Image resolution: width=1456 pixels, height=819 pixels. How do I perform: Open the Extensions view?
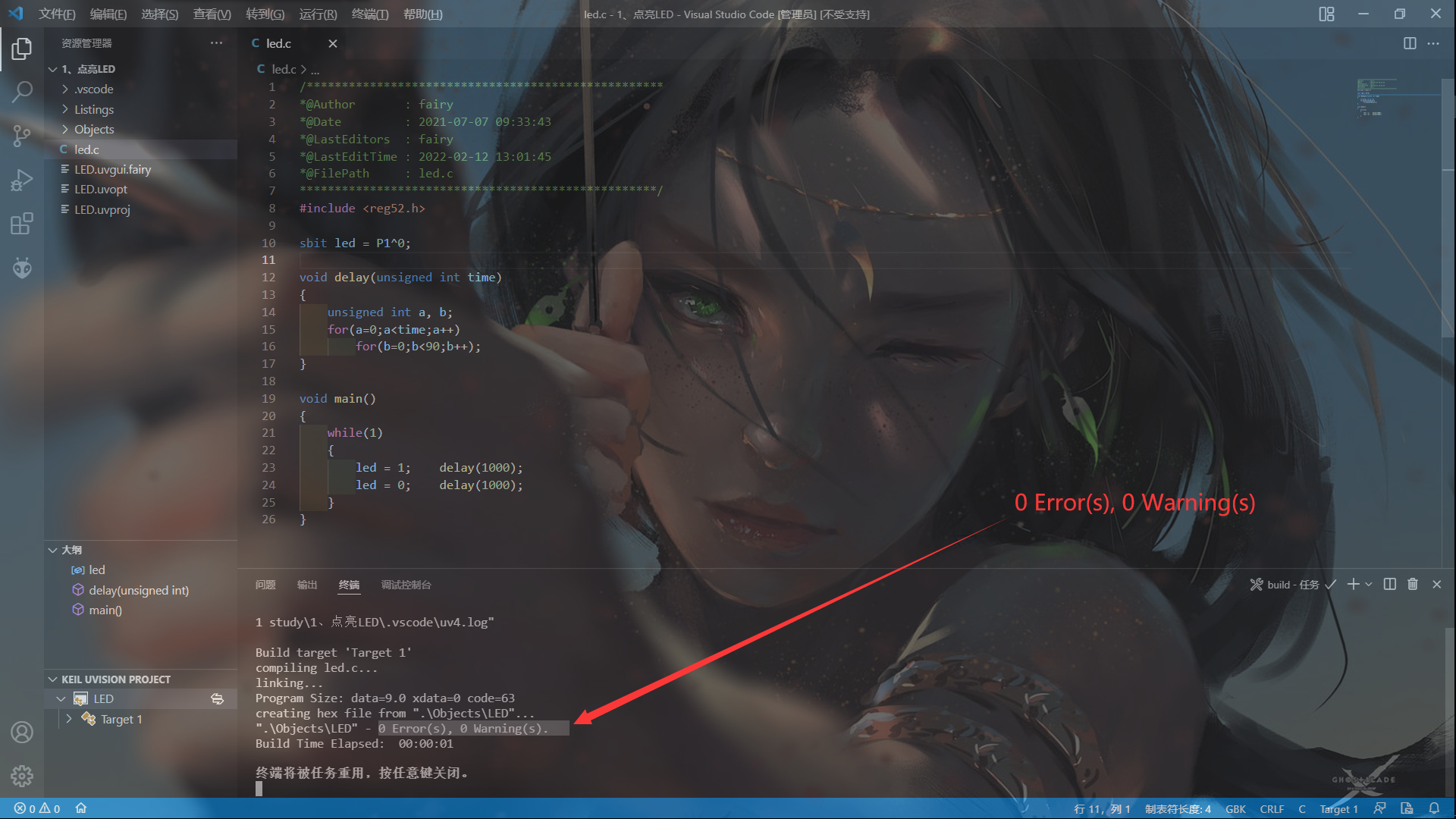click(x=22, y=224)
